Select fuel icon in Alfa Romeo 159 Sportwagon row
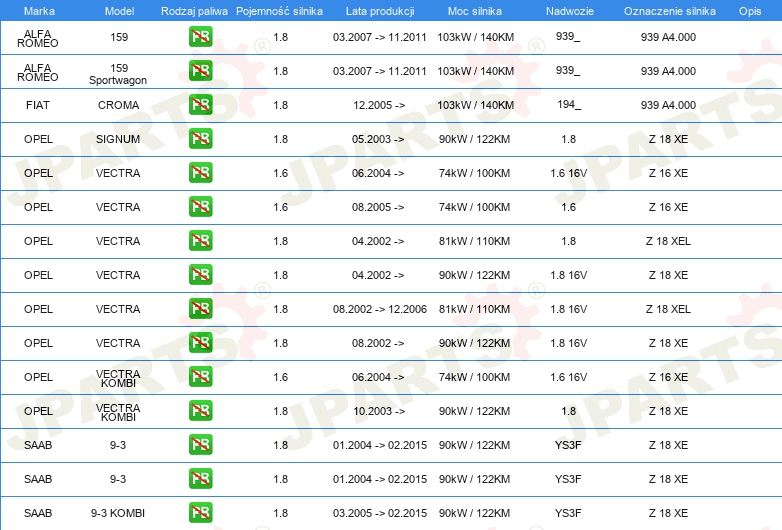 [200, 71]
